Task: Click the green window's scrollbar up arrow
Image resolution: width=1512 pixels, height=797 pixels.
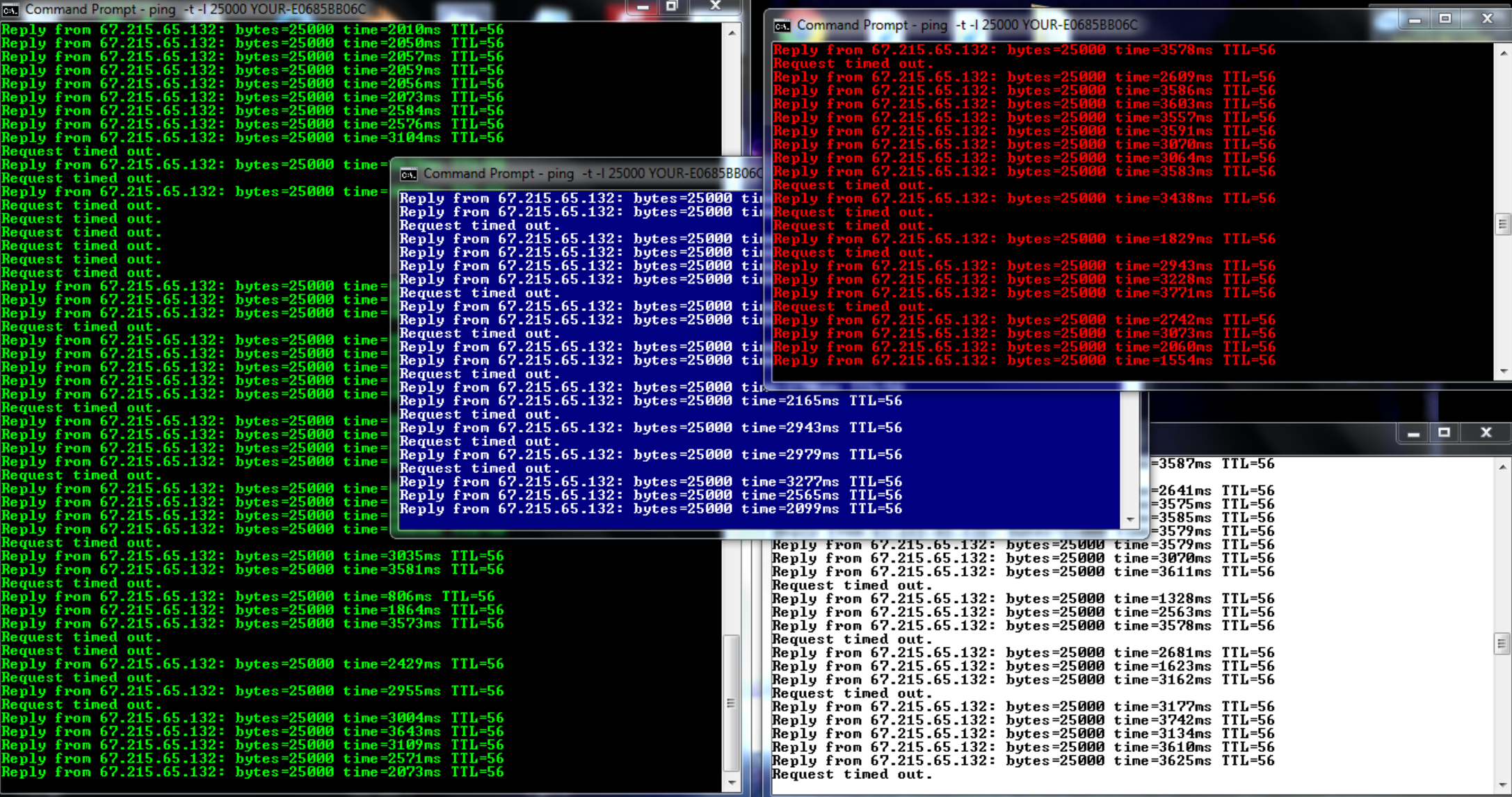Action: [732, 33]
